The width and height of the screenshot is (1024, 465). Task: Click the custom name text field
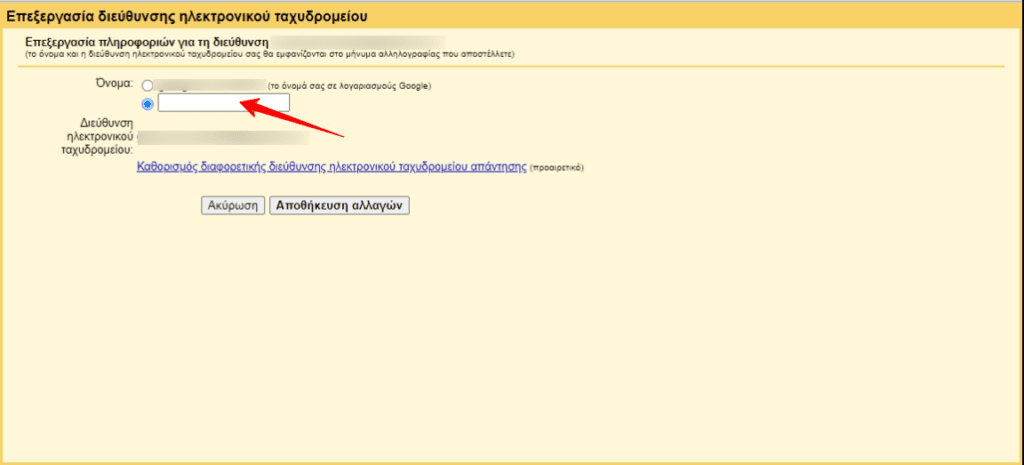pos(223,103)
